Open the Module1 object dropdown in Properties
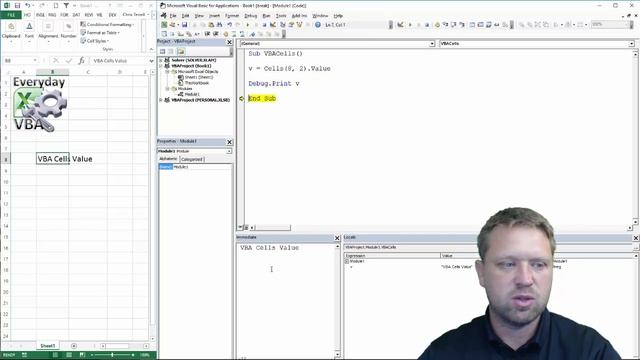The height and width of the screenshot is (360, 640). tap(229, 151)
